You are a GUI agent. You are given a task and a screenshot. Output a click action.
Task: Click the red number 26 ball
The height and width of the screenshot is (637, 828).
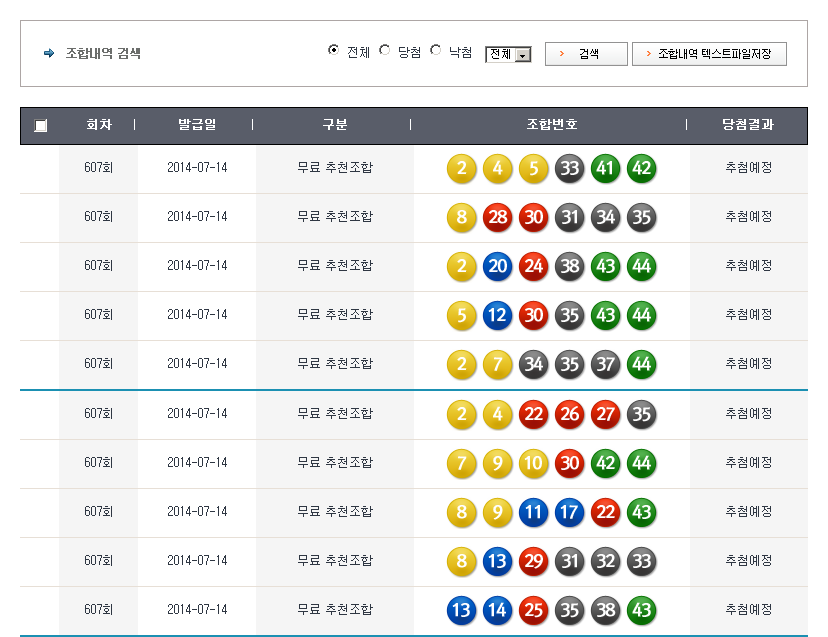pyautogui.click(x=569, y=414)
